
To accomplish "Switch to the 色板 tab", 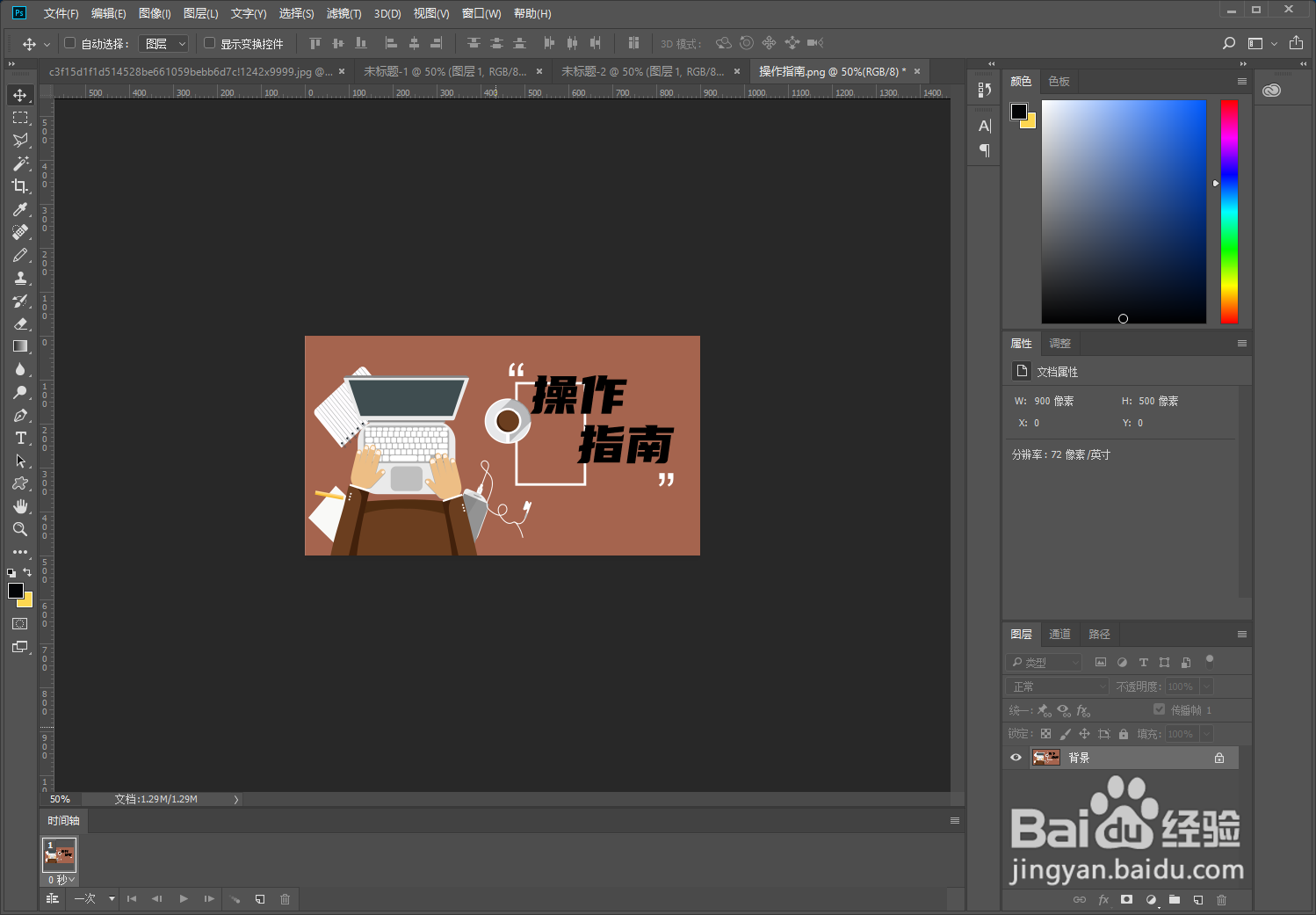I will (x=1059, y=81).
